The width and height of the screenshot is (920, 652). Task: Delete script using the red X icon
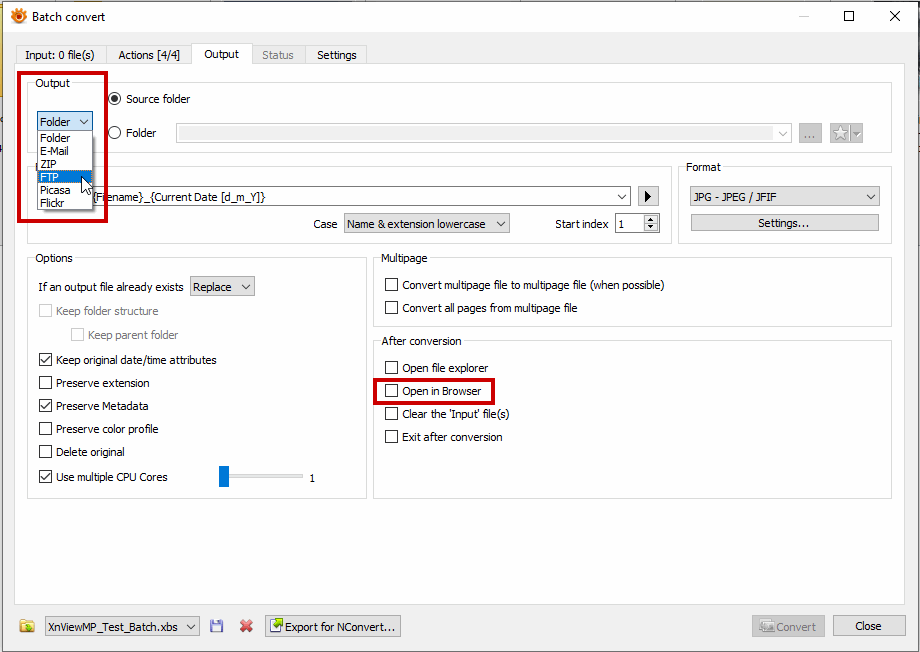tap(246, 626)
